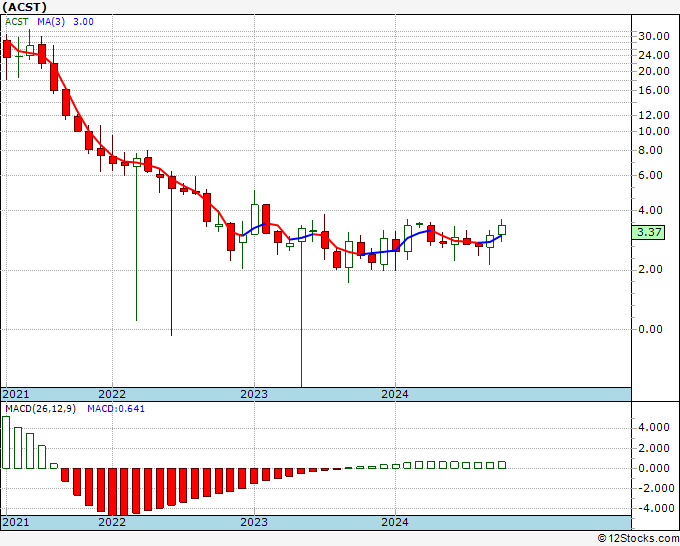Open the 12Stocks.com copyright link
The height and width of the screenshot is (546, 680).
[638, 539]
